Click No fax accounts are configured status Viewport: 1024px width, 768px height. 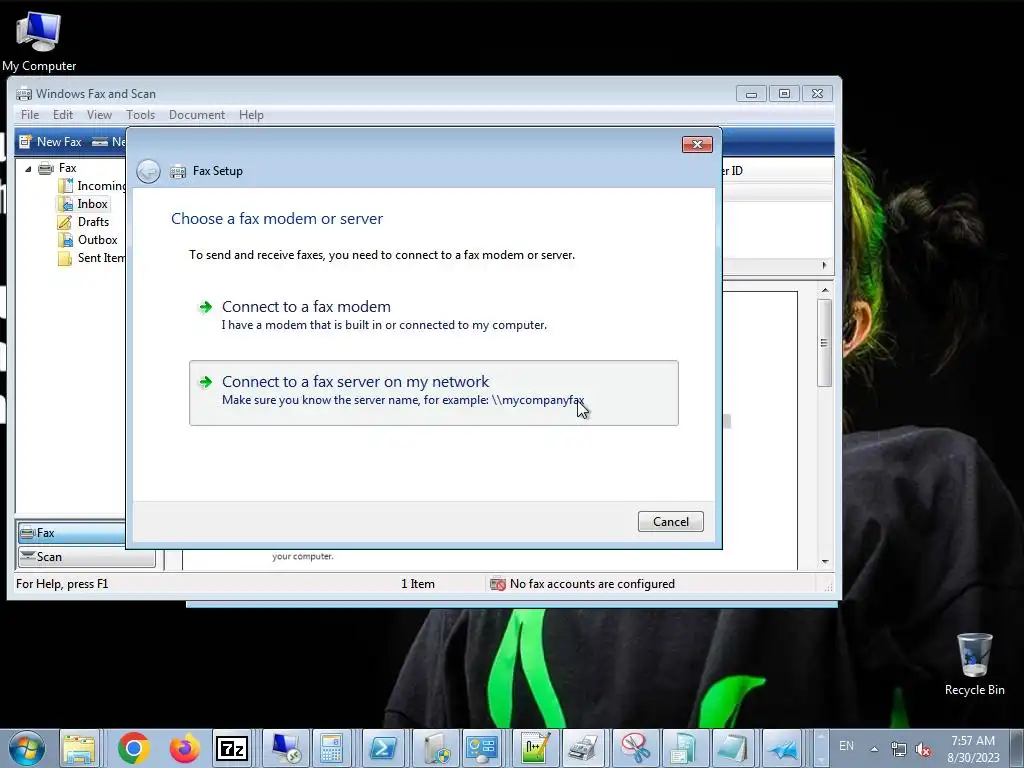point(583,584)
